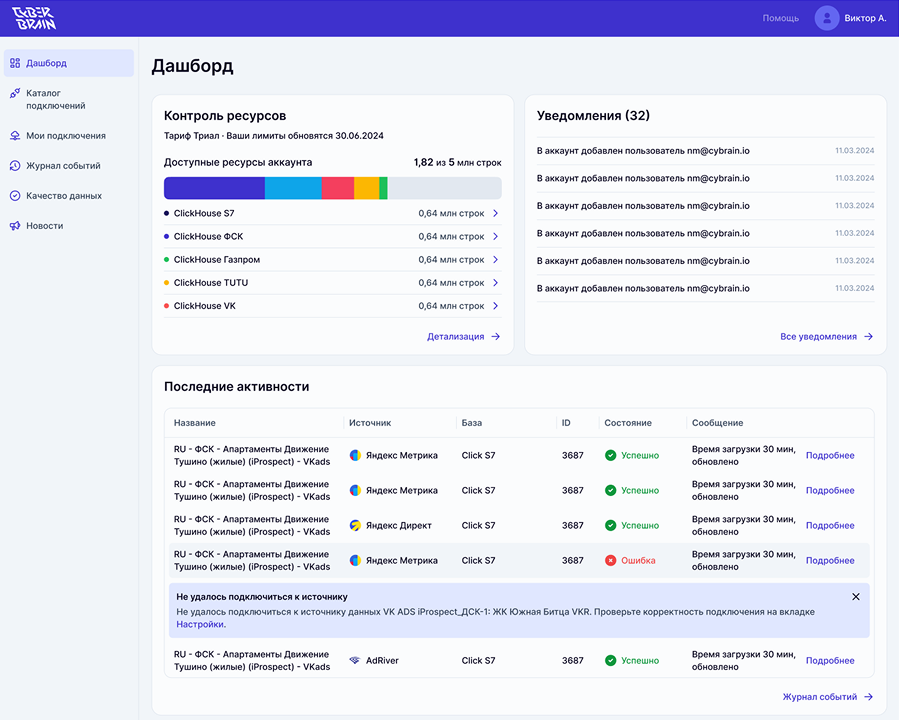
Task: Open the Help menu item
Action: 780,18
